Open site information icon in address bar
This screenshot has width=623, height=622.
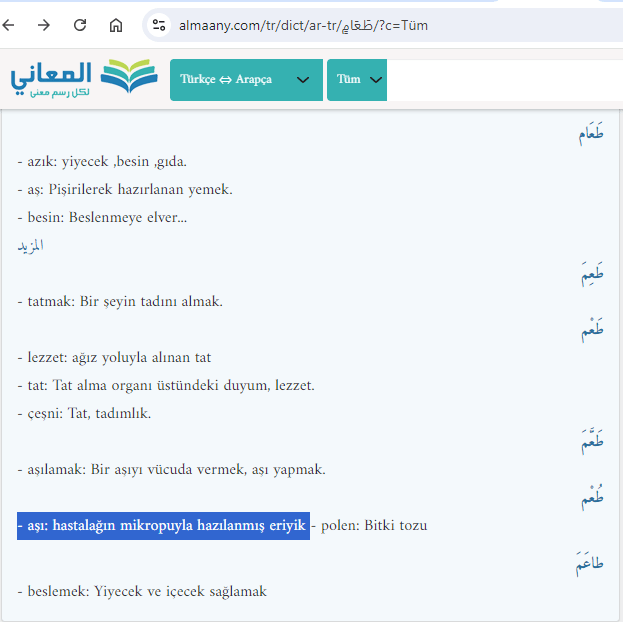[159, 25]
